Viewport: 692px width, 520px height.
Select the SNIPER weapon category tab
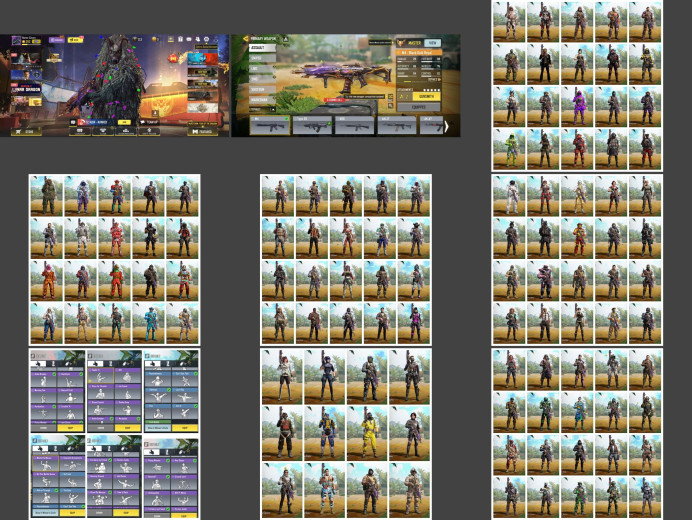[262, 58]
